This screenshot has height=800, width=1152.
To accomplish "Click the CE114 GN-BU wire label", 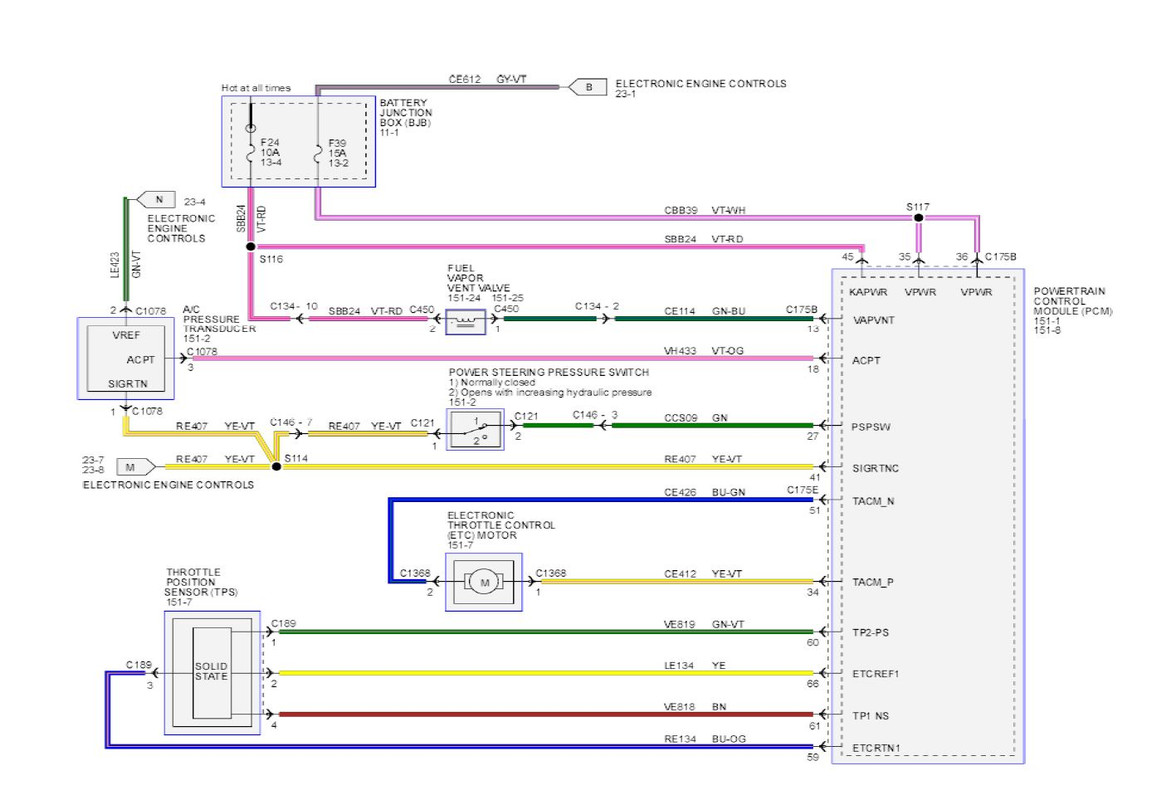I will tap(704, 311).
